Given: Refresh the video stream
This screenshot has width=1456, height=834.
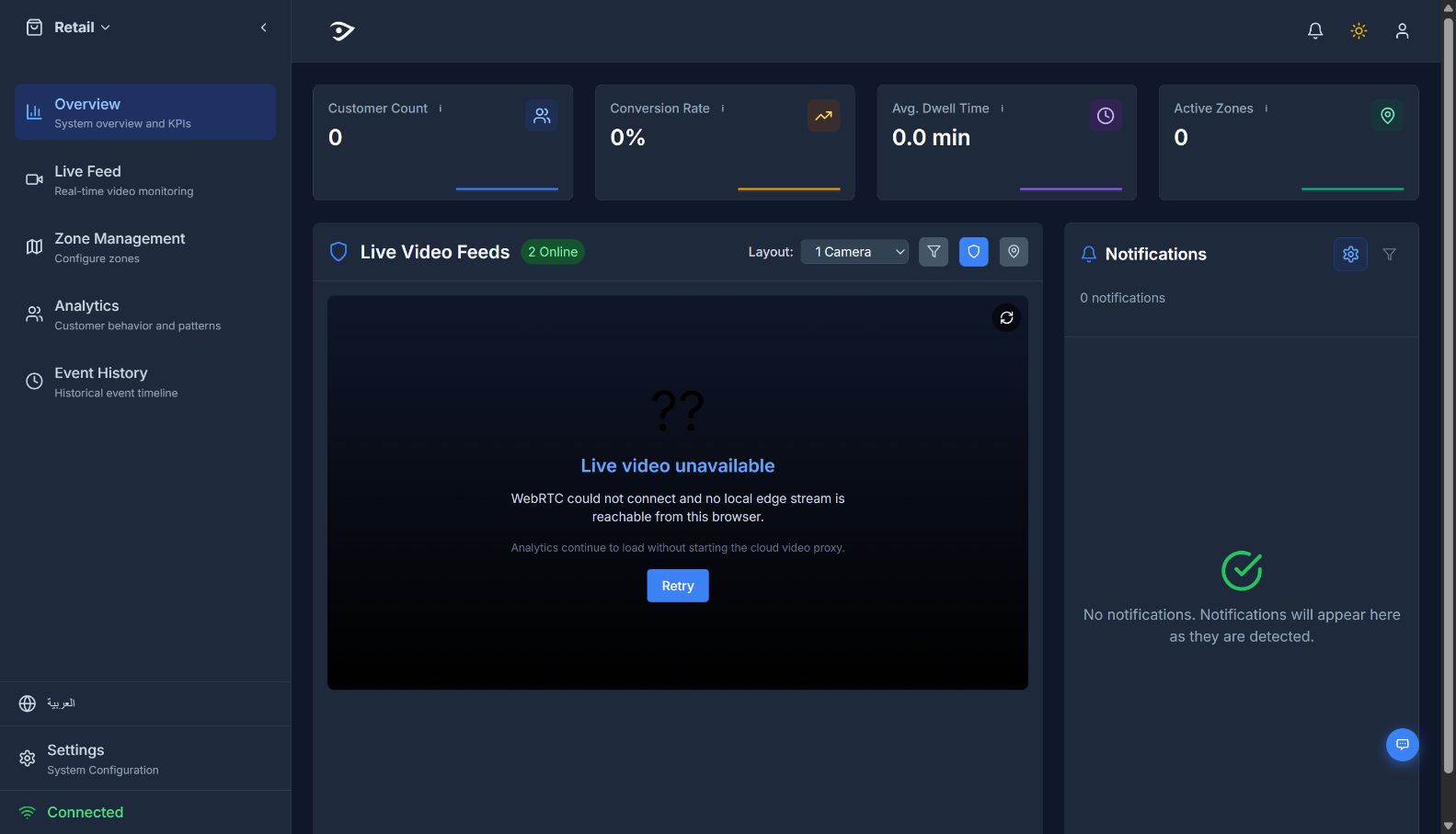Looking at the screenshot, I should [x=1007, y=318].
